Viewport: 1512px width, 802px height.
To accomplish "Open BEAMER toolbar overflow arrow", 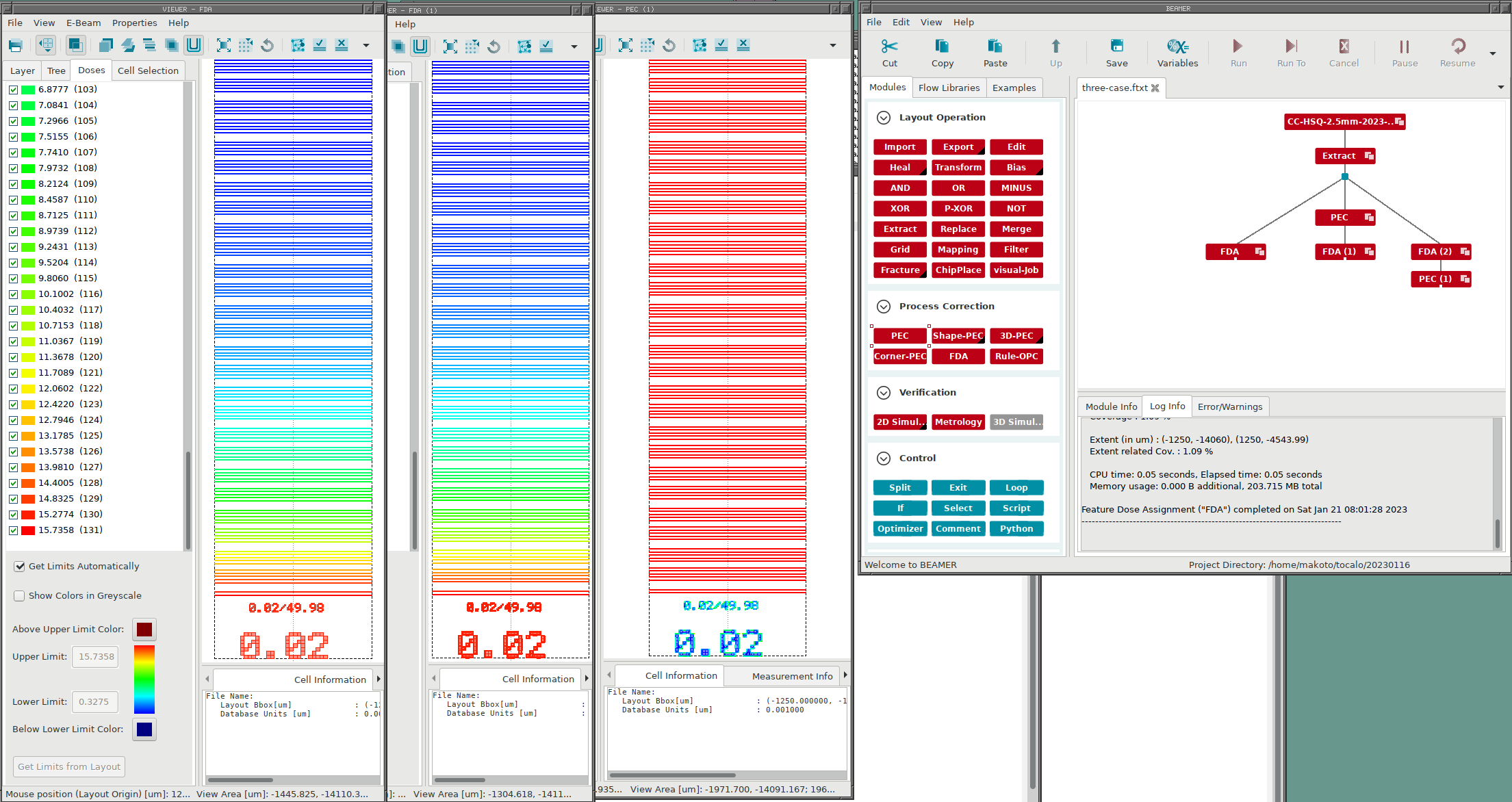I will tap(1493, 53).
